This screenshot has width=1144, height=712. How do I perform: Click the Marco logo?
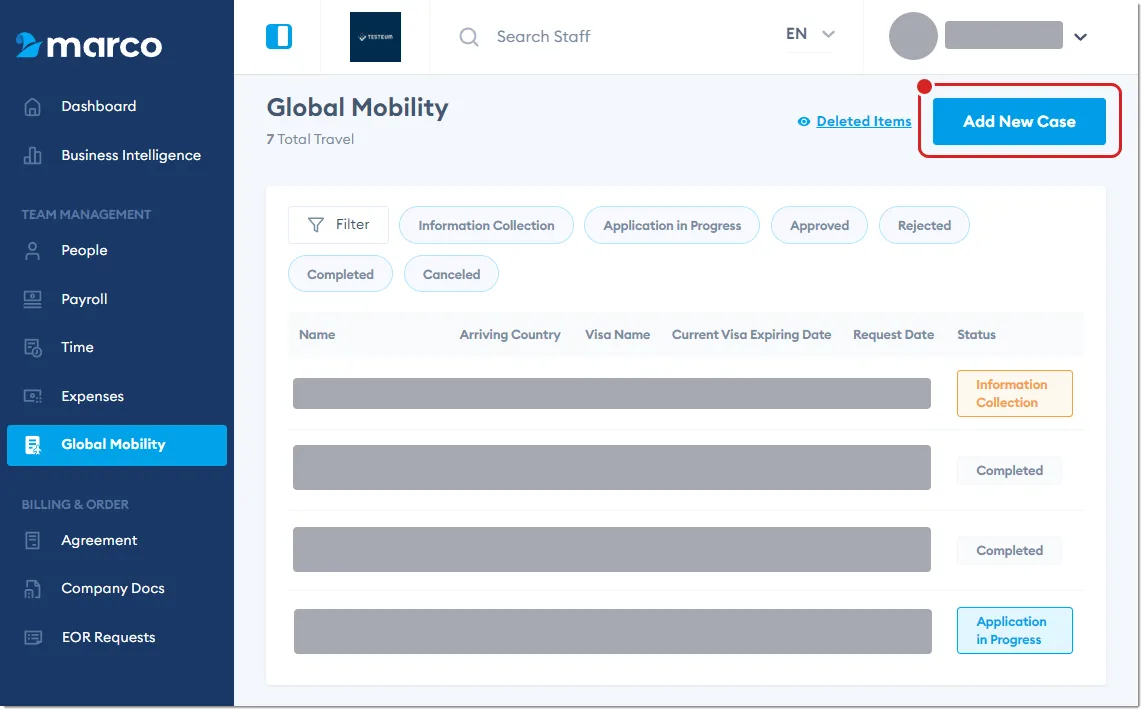(88, 45)
